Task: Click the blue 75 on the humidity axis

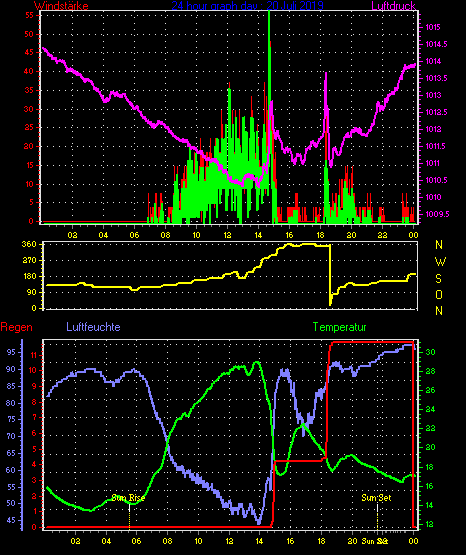Action: click(11, 419)
